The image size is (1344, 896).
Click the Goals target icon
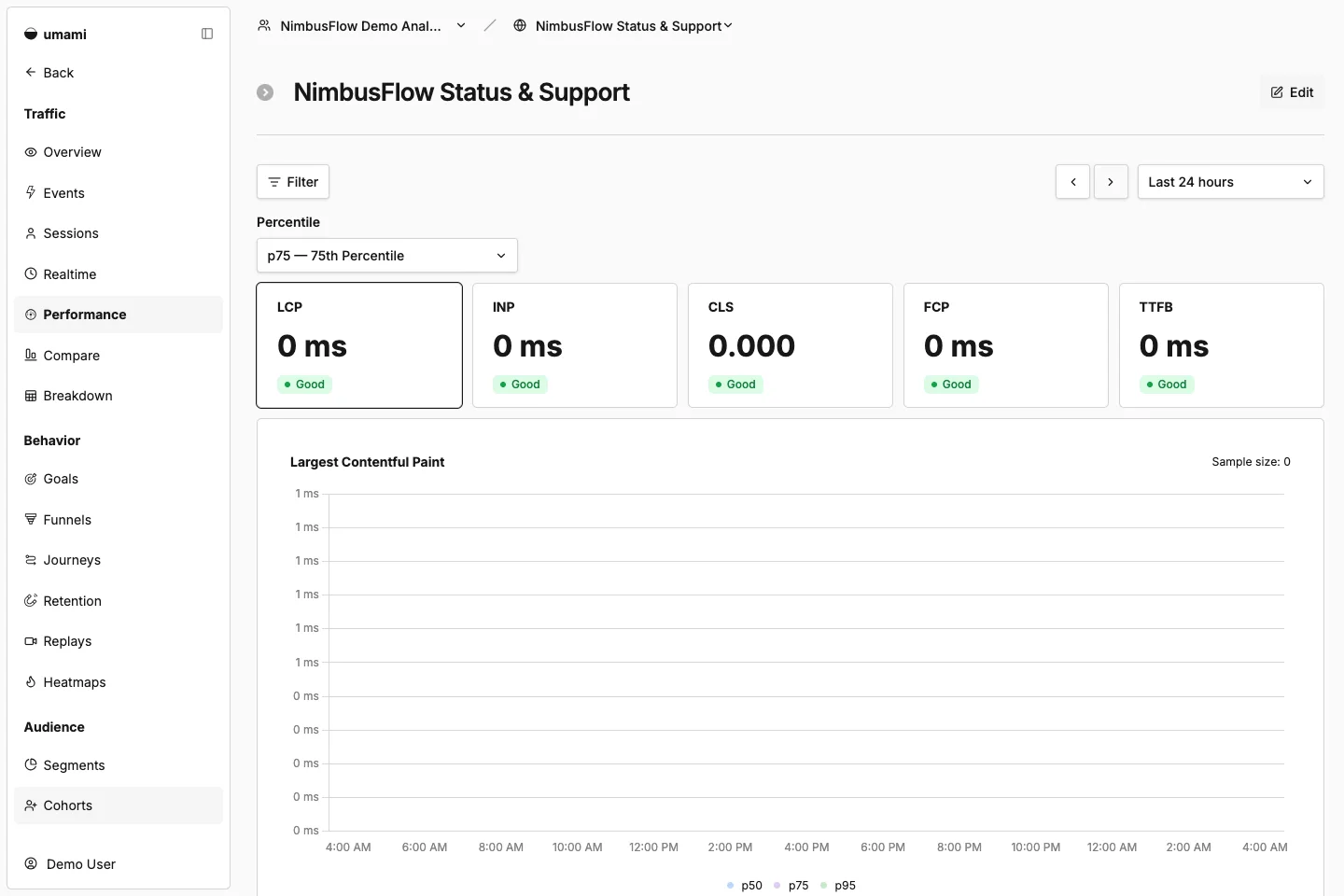(x=31, y=479)
